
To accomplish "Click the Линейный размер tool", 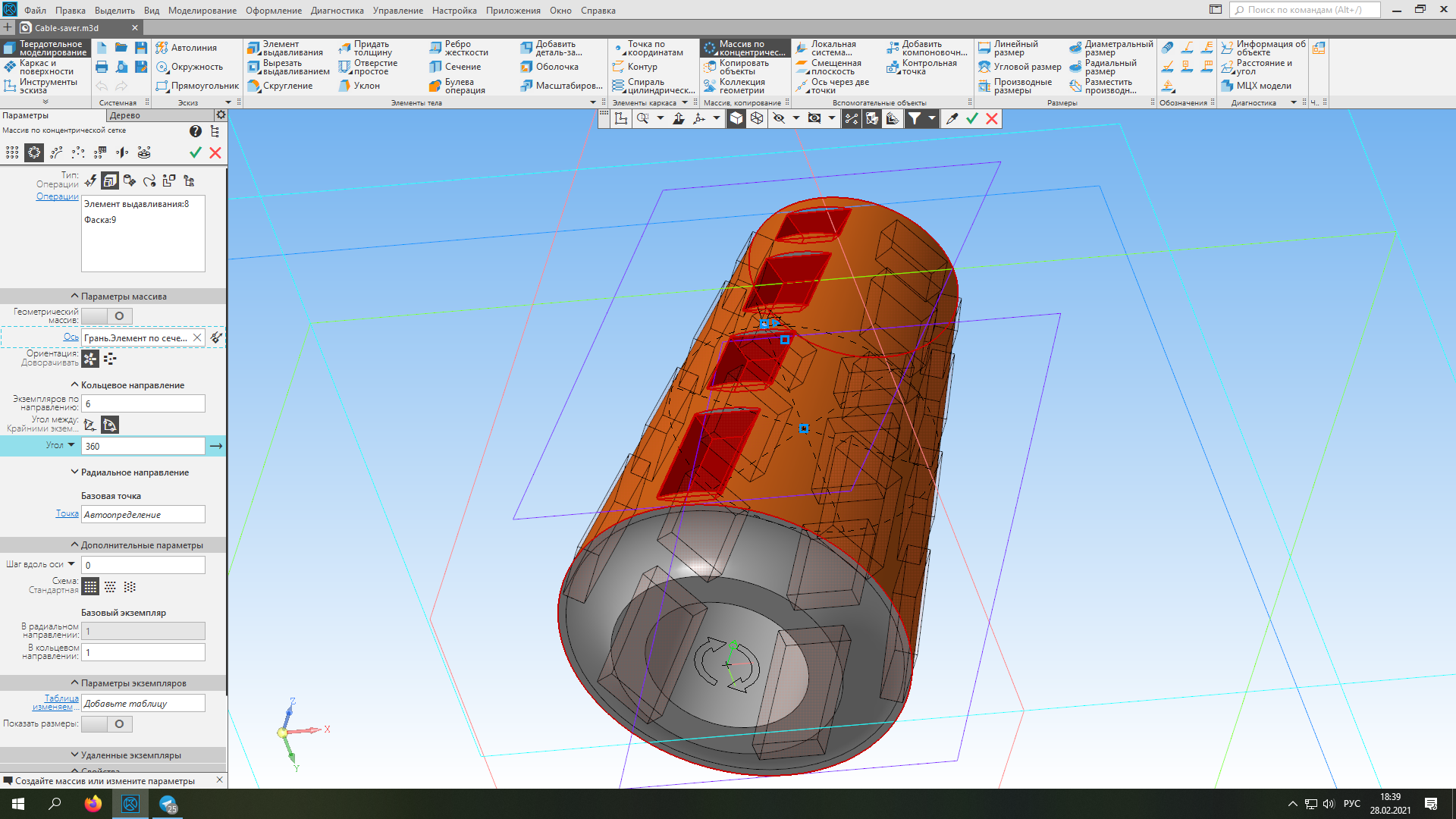I will click(1009, 49).
